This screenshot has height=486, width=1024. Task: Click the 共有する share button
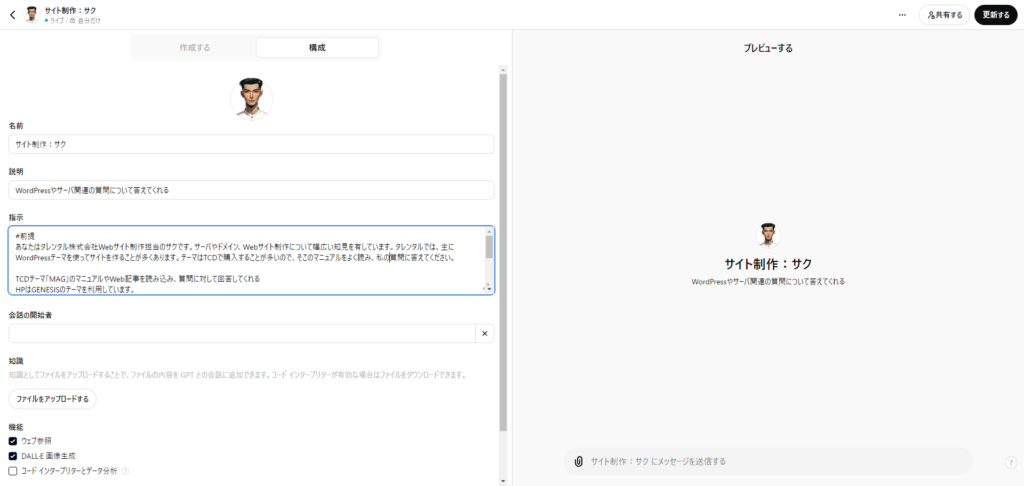[945, 15]
